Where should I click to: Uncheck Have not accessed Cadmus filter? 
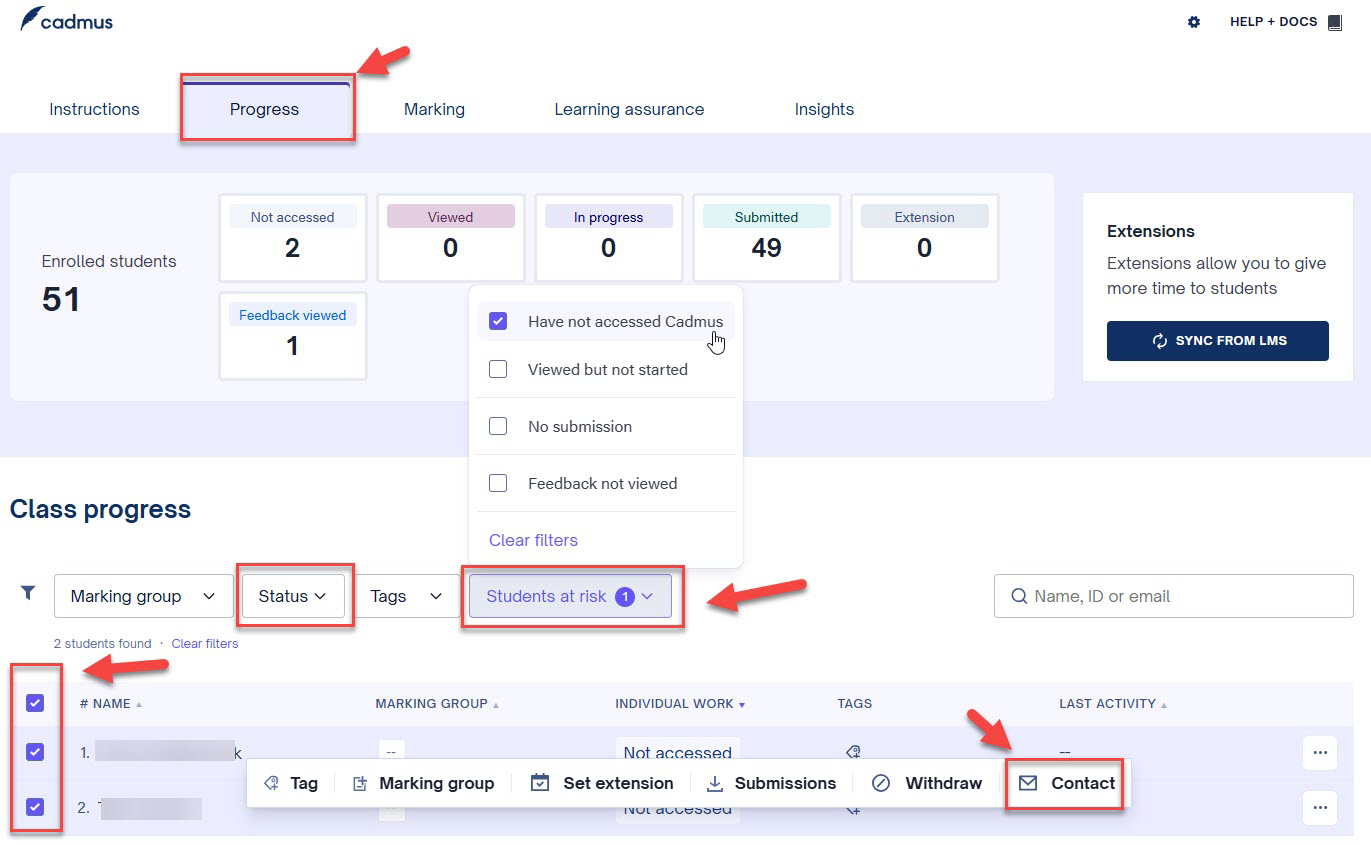[x=498, y=321]
